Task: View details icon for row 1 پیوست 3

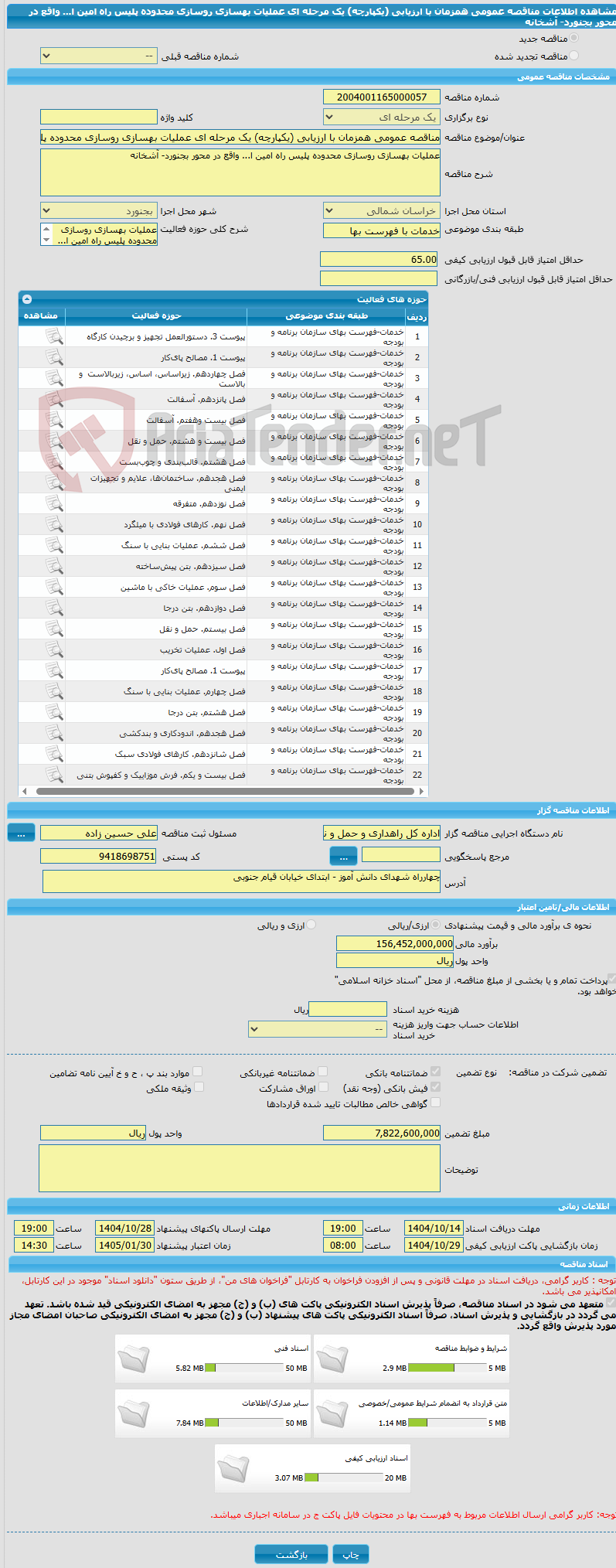Action: click(53, 336)
